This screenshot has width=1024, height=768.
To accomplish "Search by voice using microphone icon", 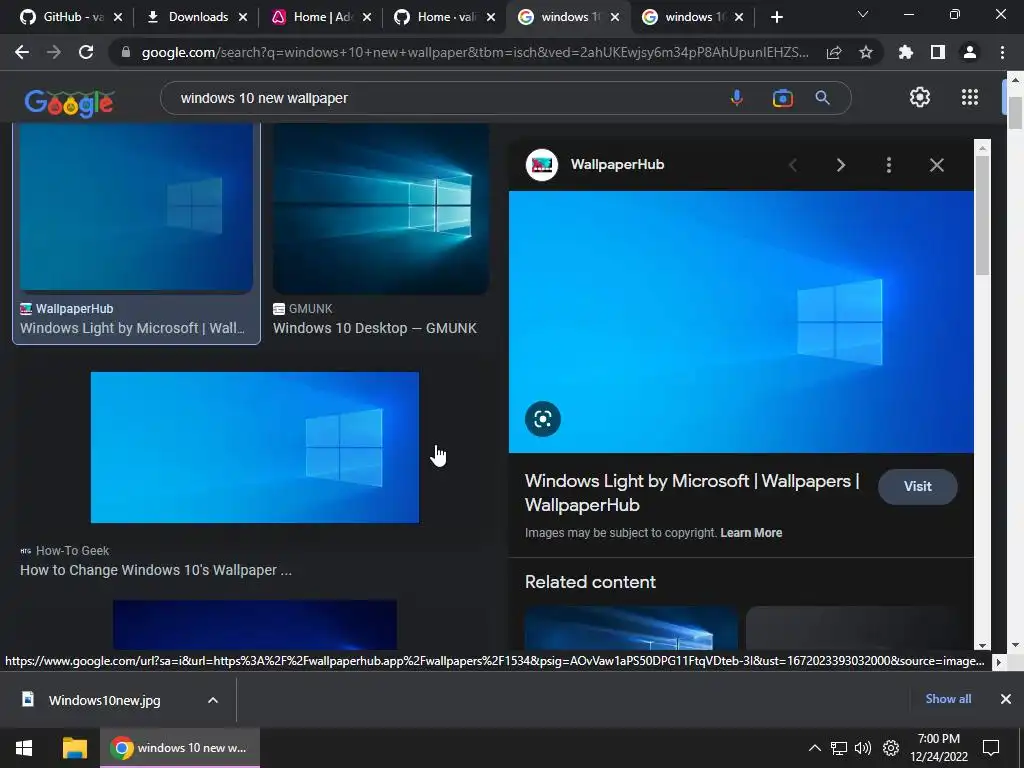I will tap(737, 98).
